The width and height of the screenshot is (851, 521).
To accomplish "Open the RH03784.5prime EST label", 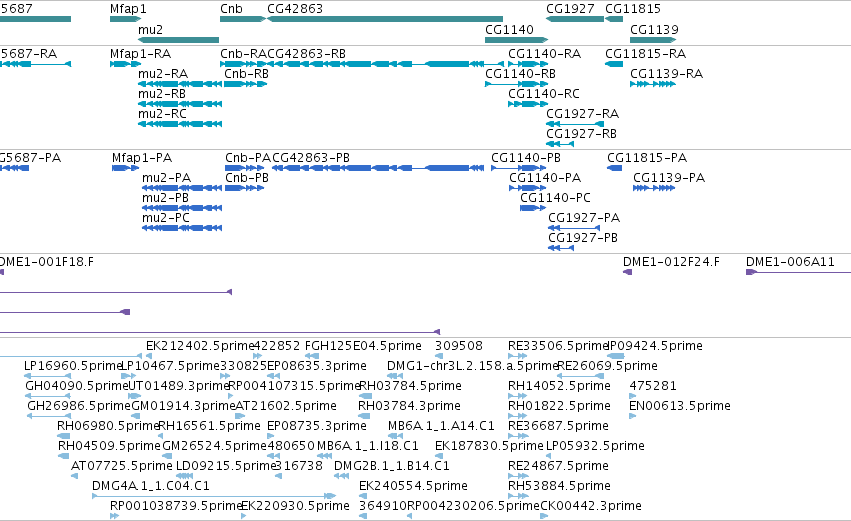I will coord(411,386).
